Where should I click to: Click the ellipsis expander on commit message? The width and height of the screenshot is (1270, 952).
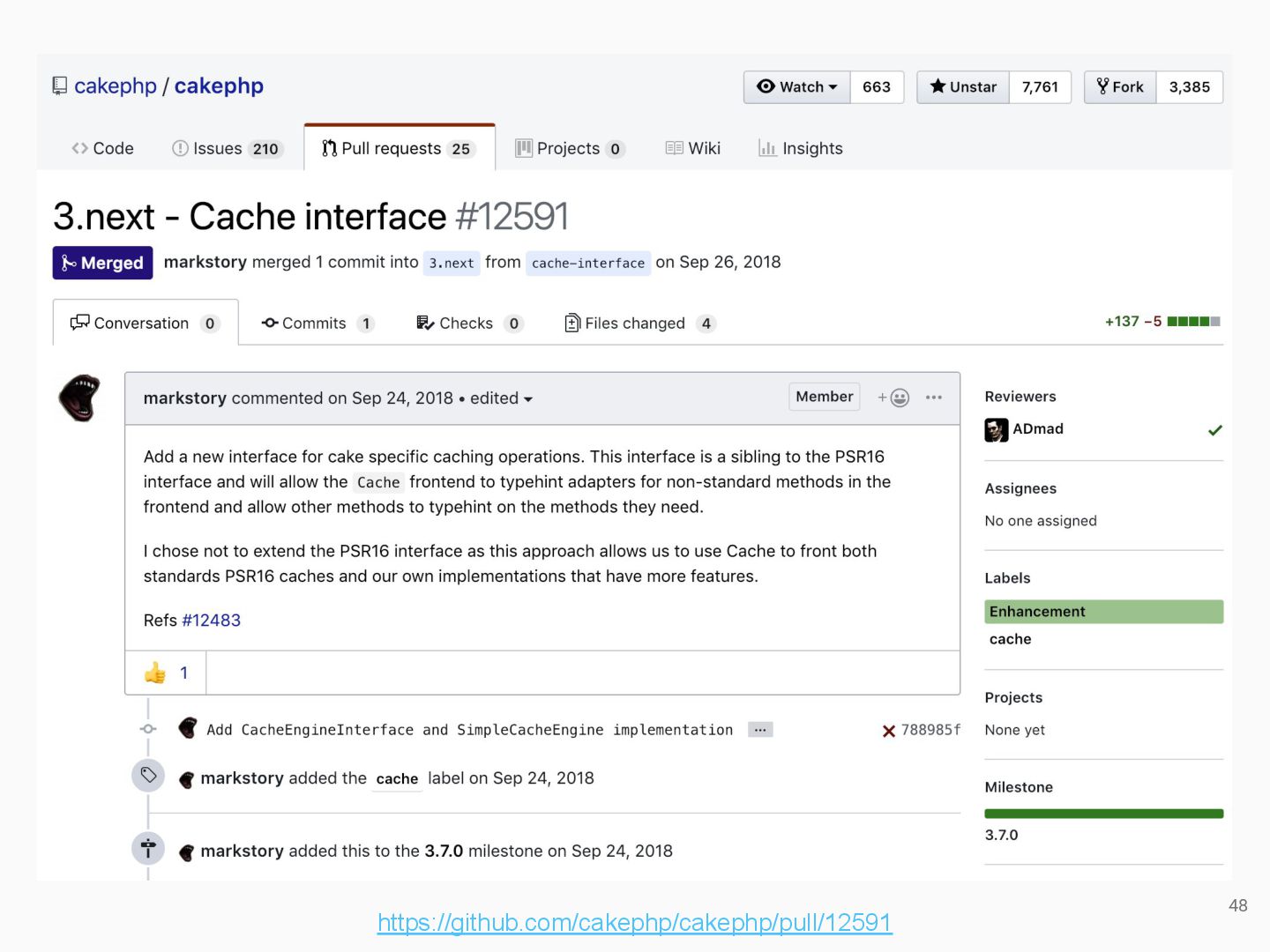pos(760,730)
